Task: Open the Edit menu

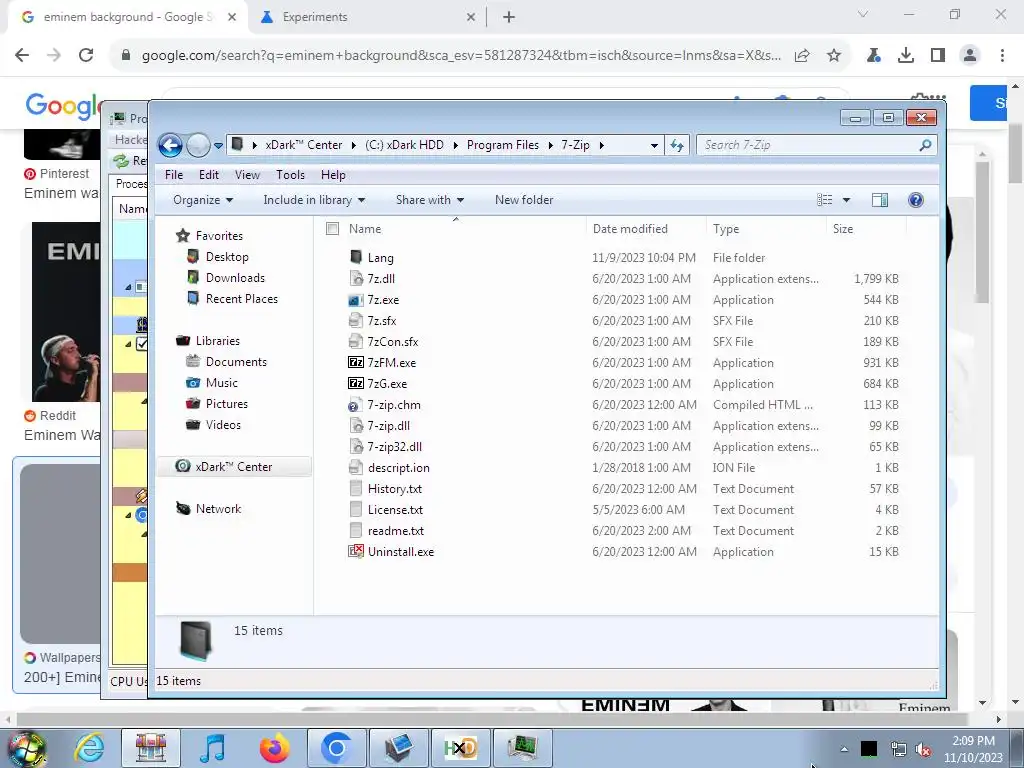Action: [x=209, y=175]
